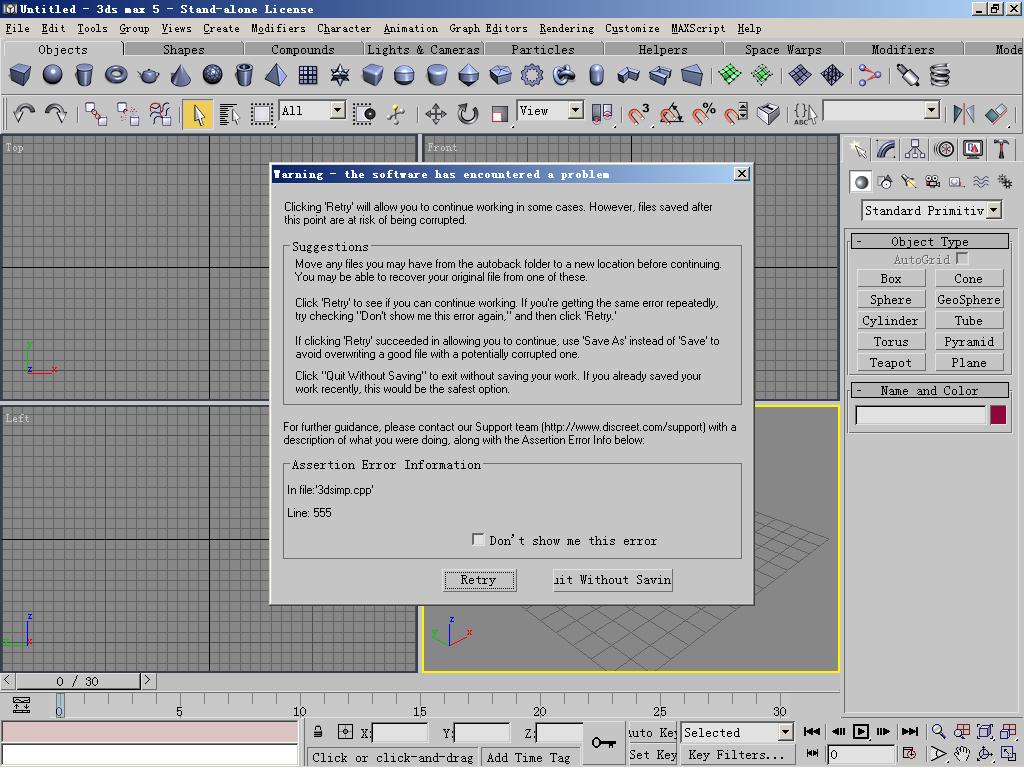Toggle absolute transform type-in mode
The image size is (1024, 768).
point(345,731)
